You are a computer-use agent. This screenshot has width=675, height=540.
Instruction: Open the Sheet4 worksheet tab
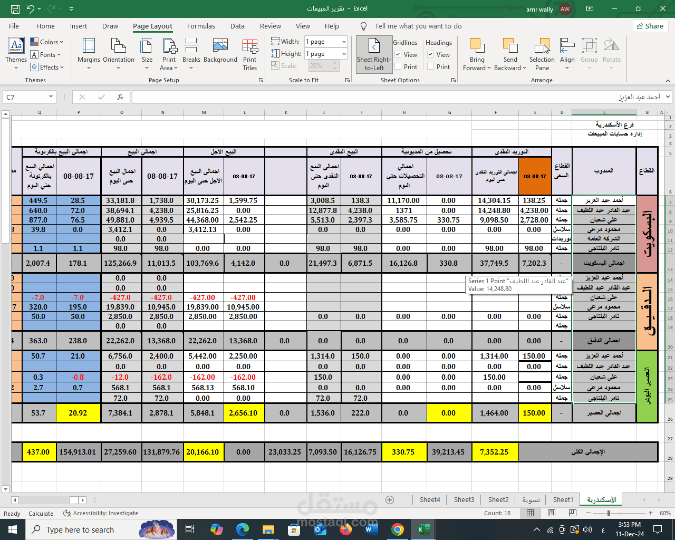[430, 500]
